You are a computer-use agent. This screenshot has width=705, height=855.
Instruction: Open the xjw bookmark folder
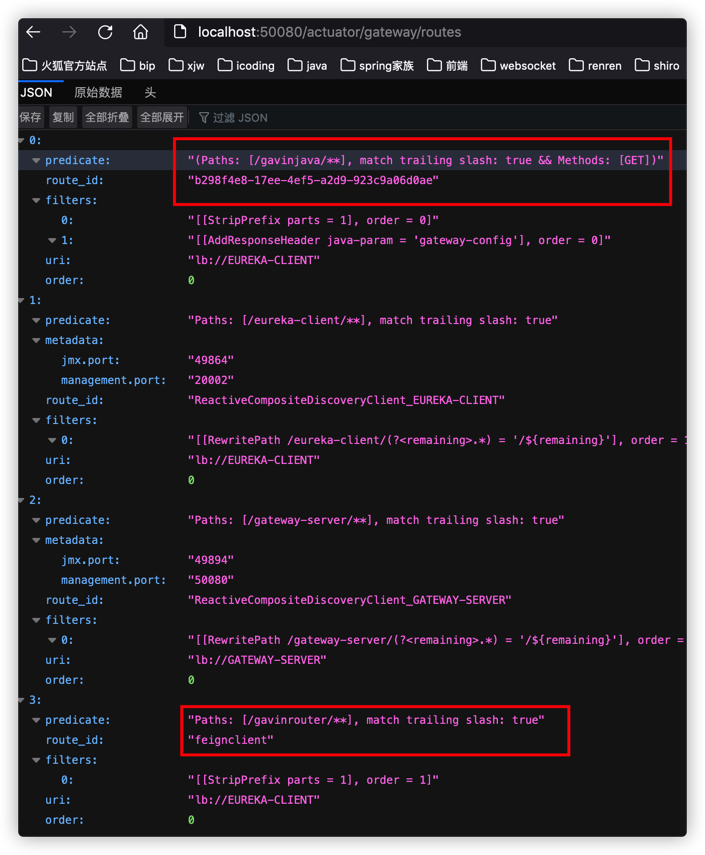coord(186,65)
